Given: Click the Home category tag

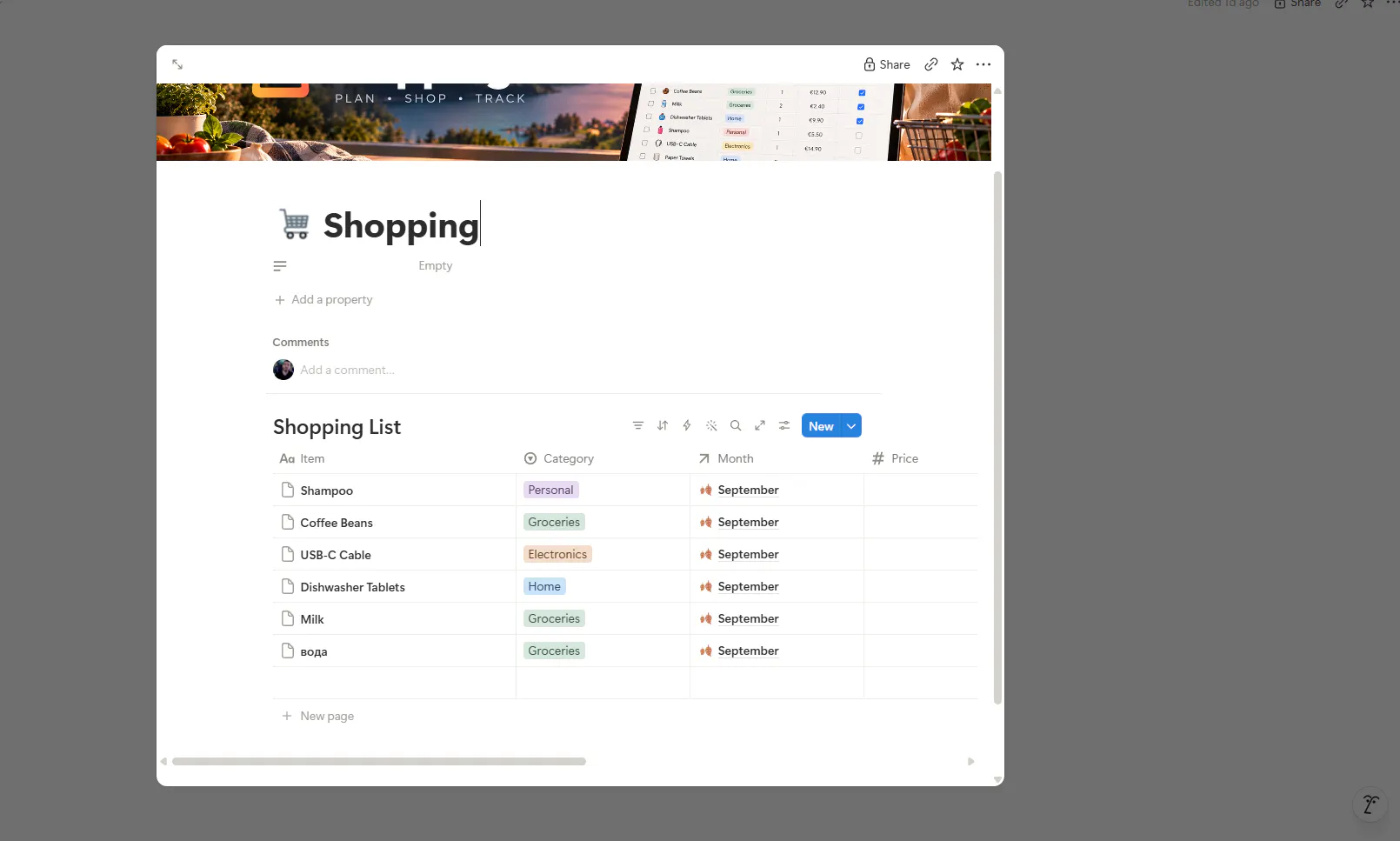Looking at the screenshot, I should click(544, 586).
